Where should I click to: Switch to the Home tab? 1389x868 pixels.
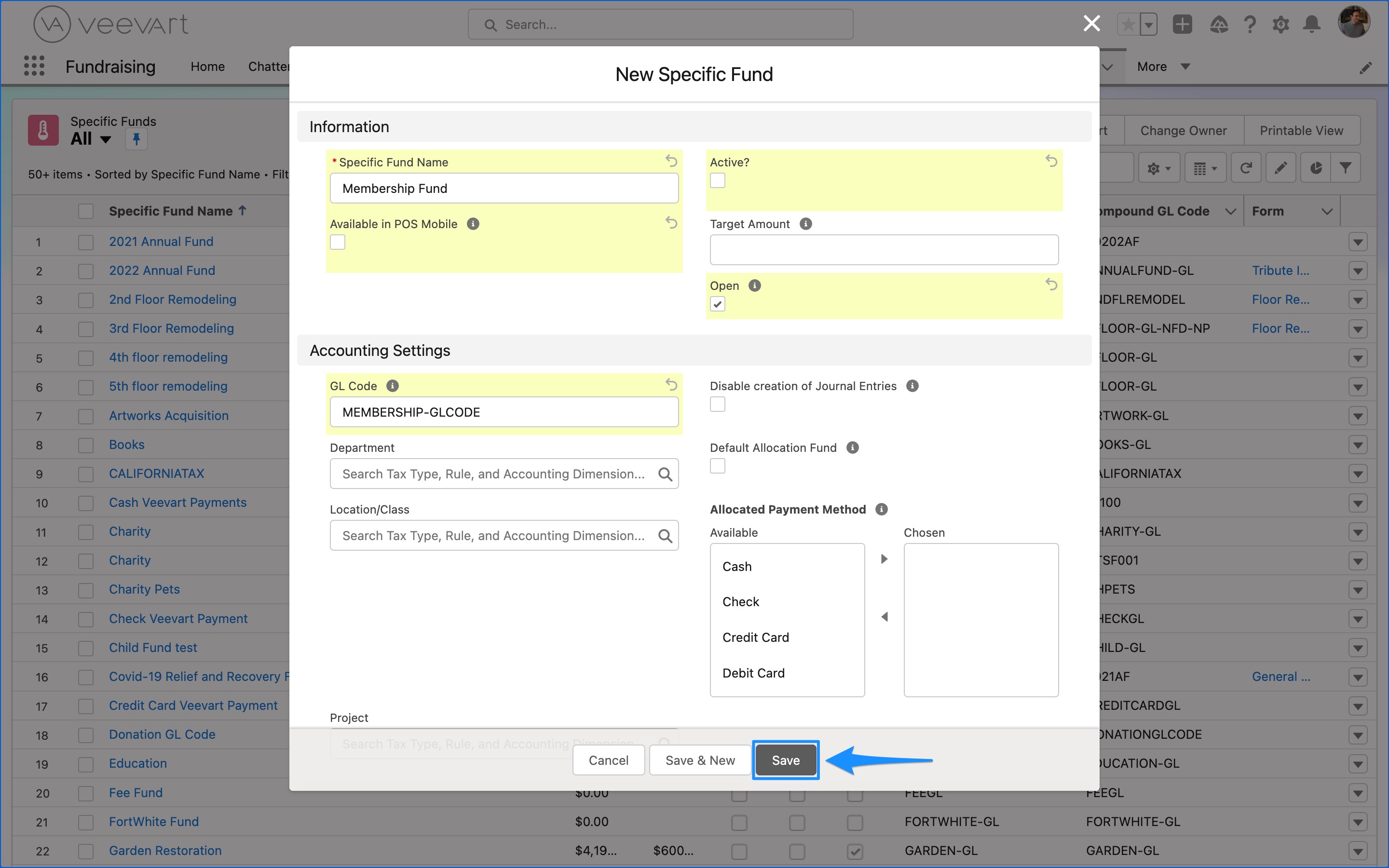(x=207, y=66)
